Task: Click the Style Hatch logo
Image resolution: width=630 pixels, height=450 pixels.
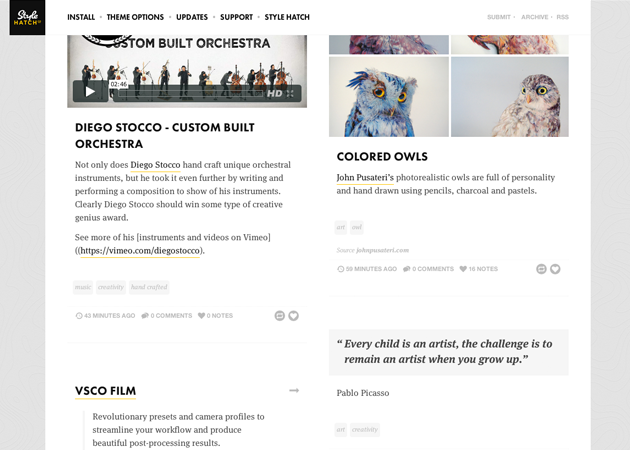Action: [27, 18]
